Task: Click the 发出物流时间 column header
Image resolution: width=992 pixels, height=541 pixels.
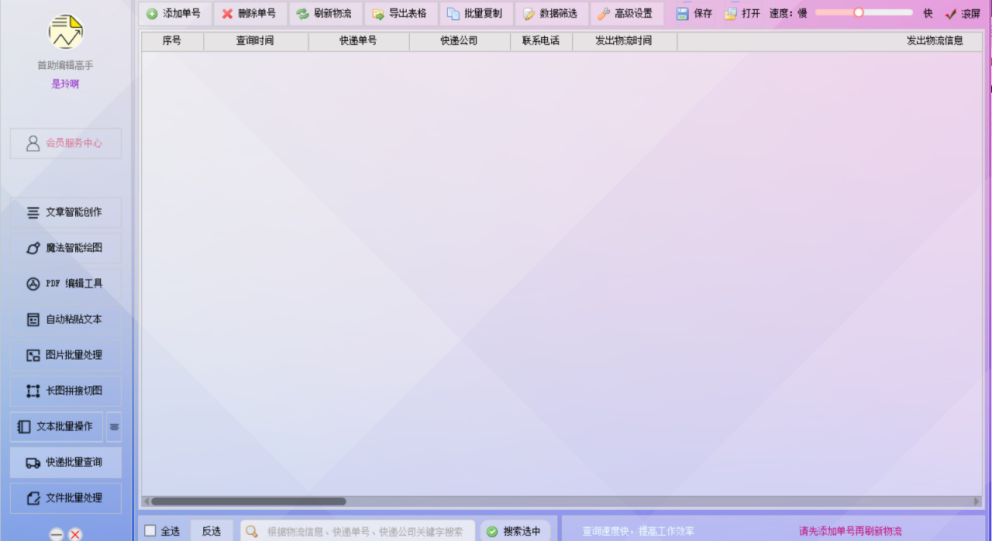Action: 624,40
